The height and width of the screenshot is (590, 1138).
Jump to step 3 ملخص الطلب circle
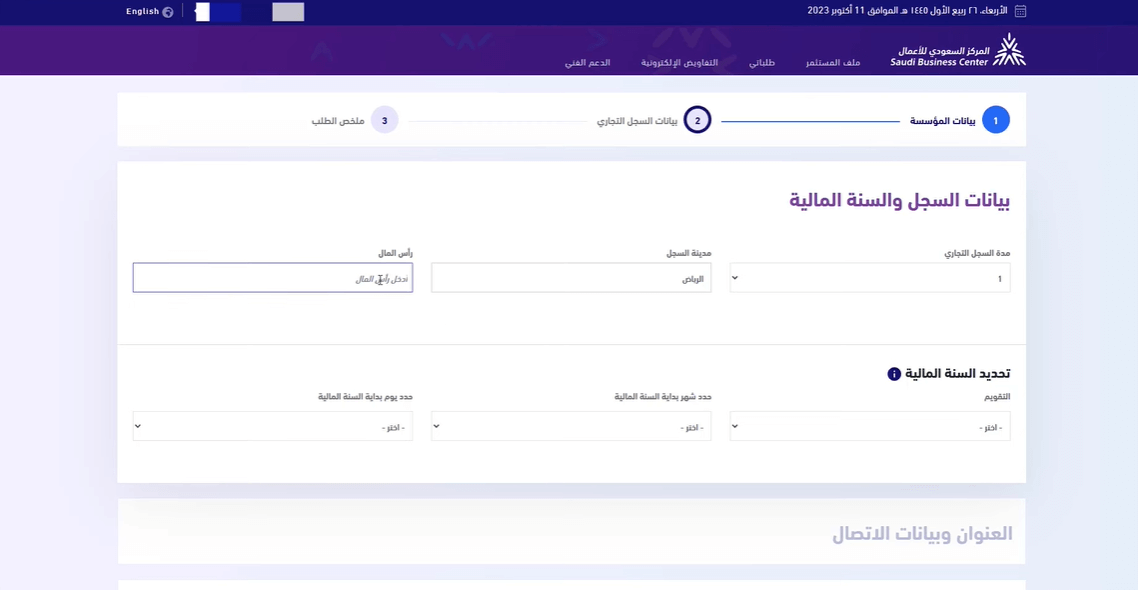click(x=385, y=119)
